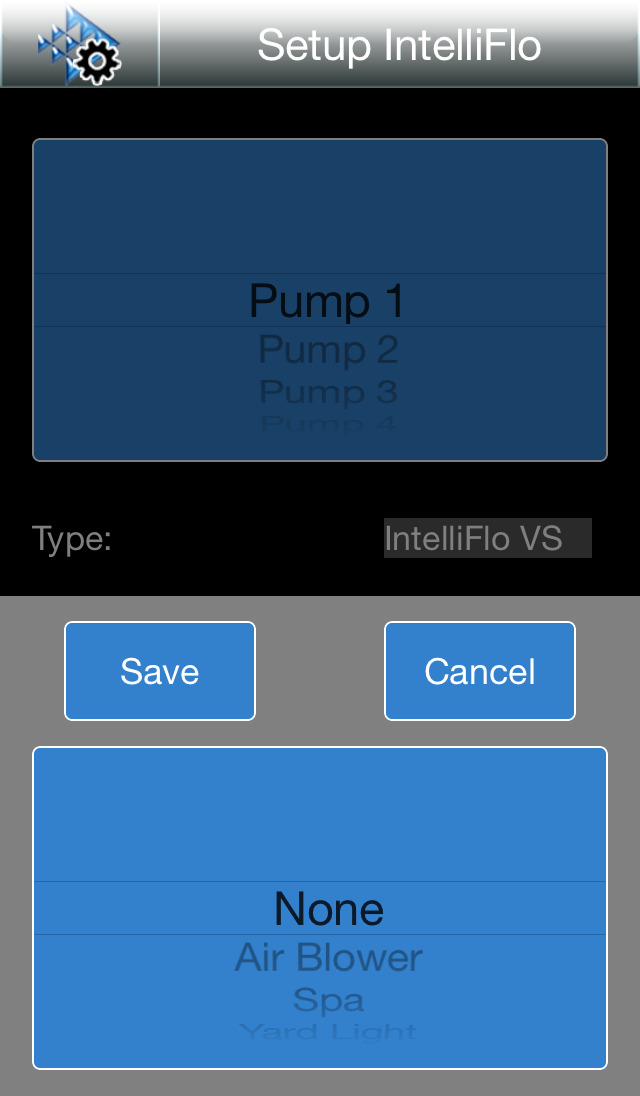Open the IntelliFlo VS type field
The width and height of the screenshot is (640, 1096).
tap(487, 538)
